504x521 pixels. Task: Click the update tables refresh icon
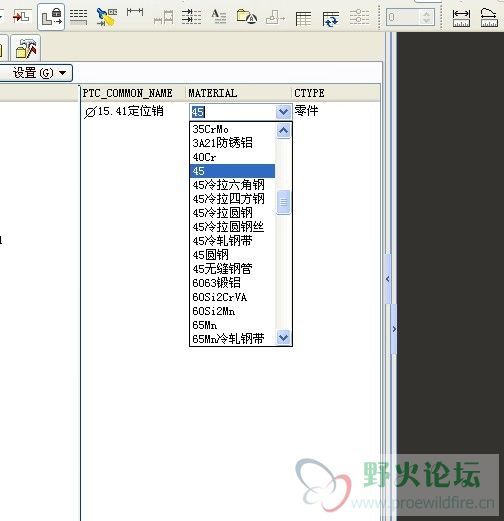pos(331,18)
